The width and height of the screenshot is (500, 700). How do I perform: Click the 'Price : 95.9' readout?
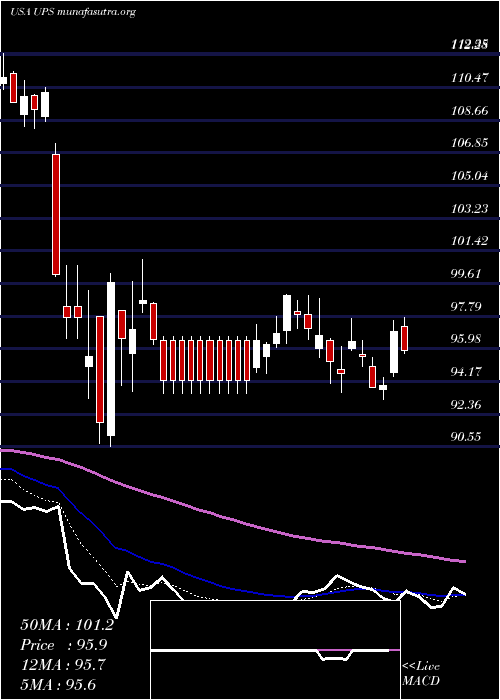64,645
